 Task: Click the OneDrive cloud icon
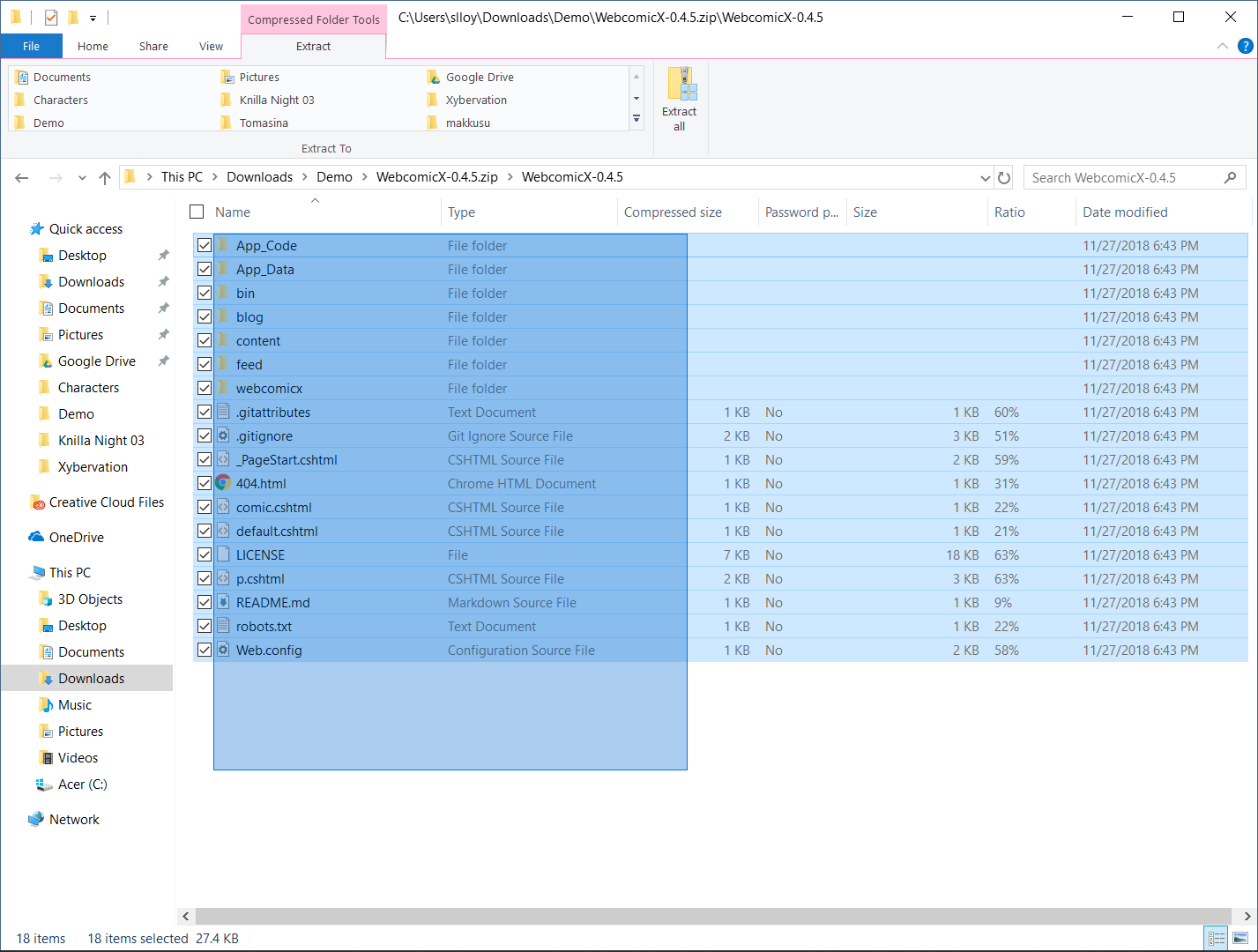pyautogui.click(x=37, y=537)
